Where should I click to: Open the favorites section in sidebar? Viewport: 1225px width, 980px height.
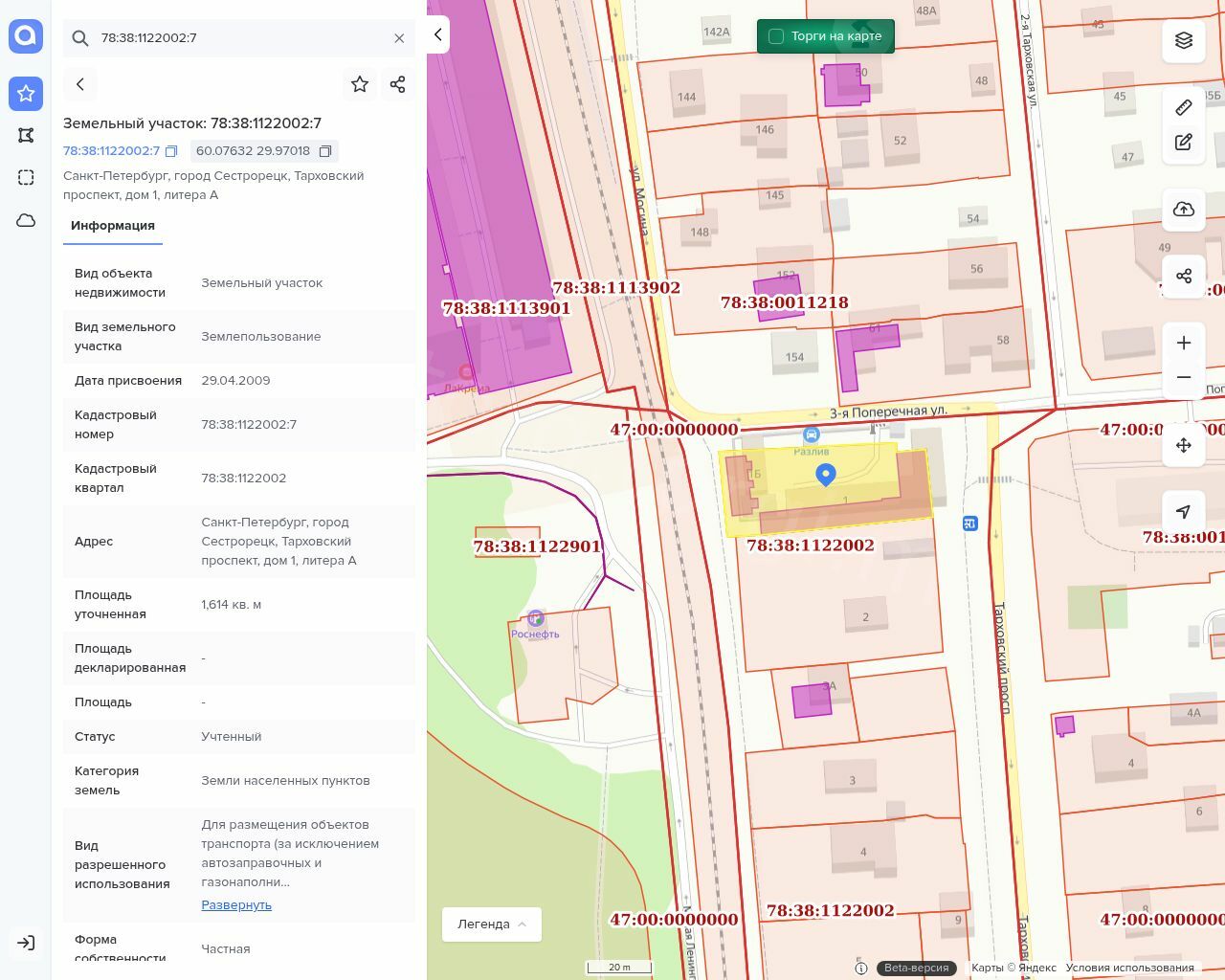(x=26, y=93)
